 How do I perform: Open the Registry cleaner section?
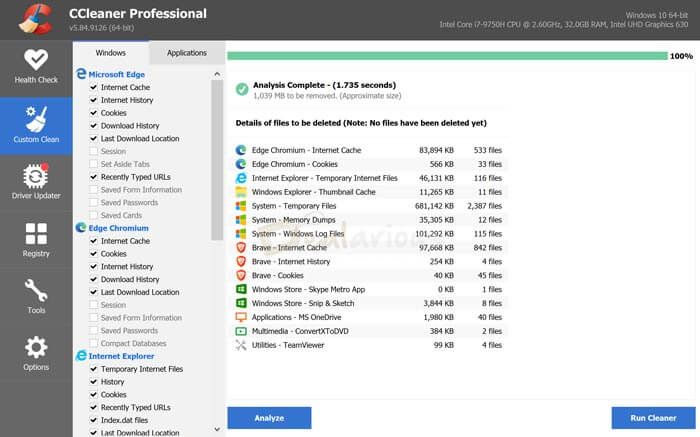tap(36, 239)
